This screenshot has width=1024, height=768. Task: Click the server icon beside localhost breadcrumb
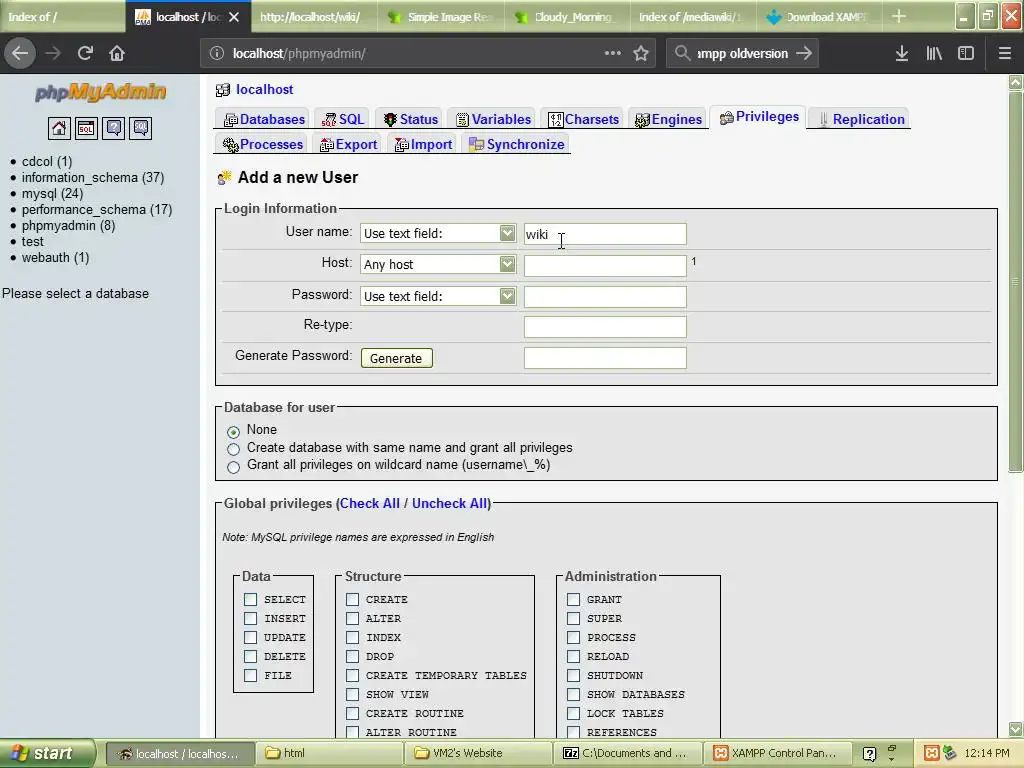[x=223, y=89]
